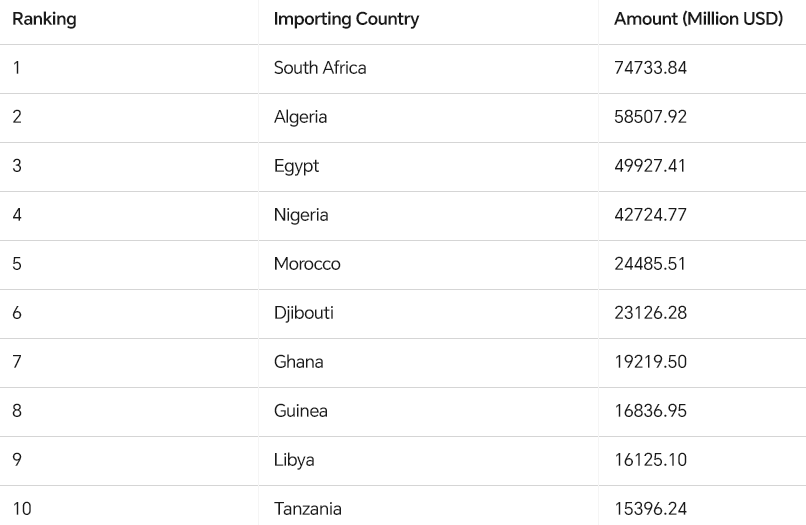
Task: Click the amount value 24485.51
Action: 650,264
